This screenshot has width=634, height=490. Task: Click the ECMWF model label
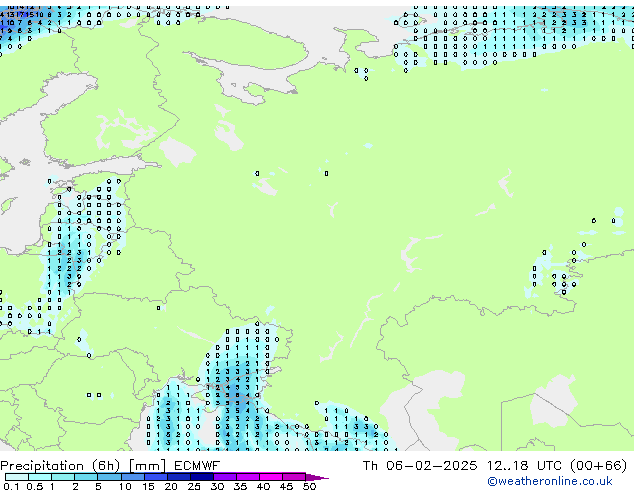(x=195, y=466)
